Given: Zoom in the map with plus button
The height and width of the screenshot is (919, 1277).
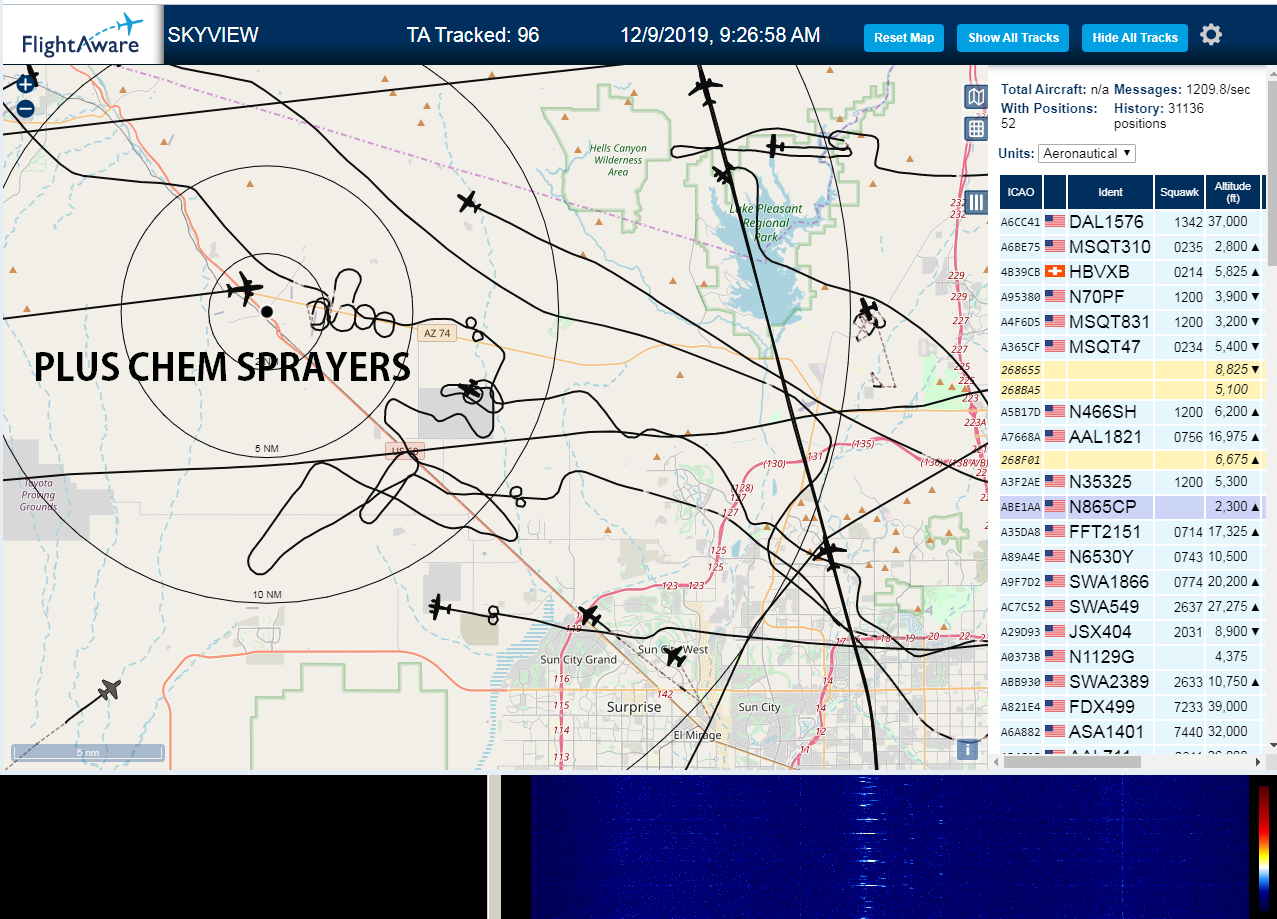Looking at the screenshot, I should [26, 85].
